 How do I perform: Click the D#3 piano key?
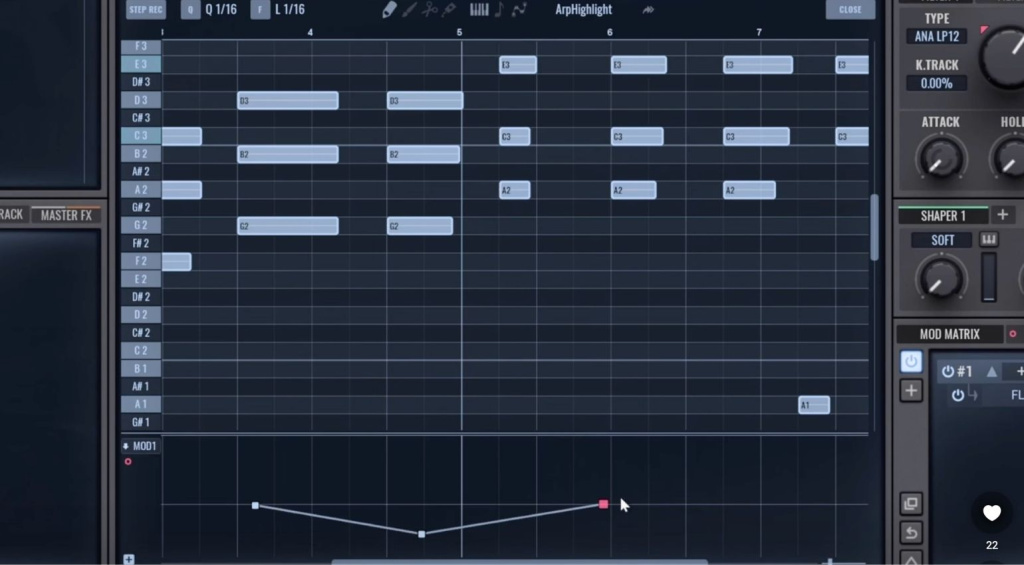141,82
